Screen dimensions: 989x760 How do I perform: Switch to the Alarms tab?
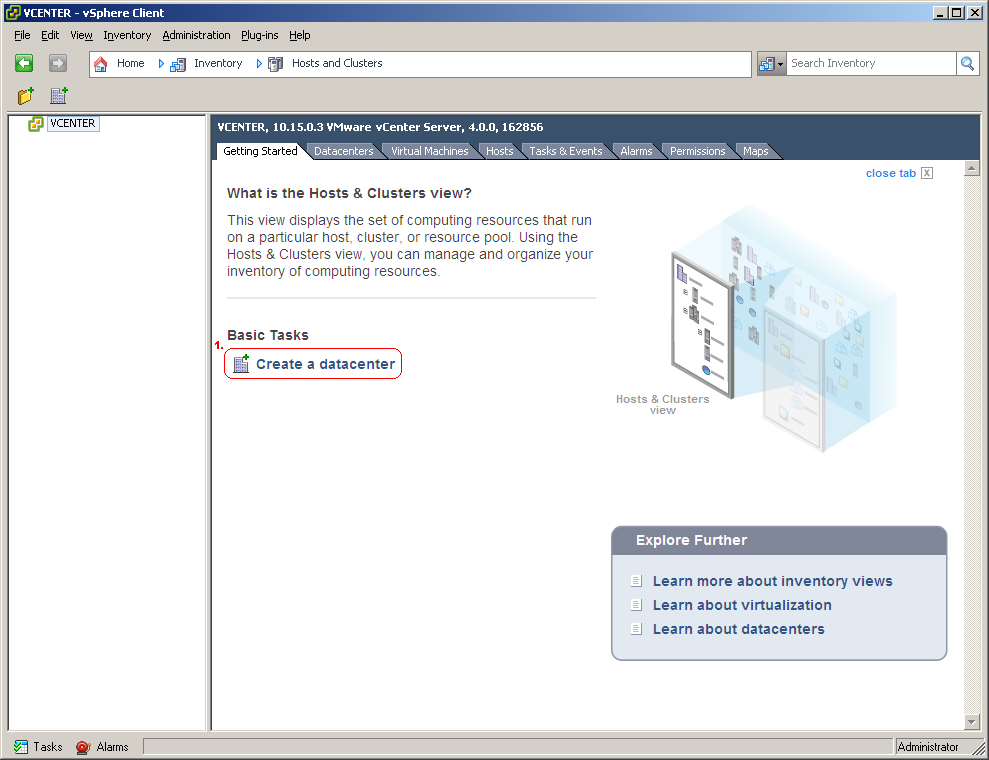click(x=636, y=151)
